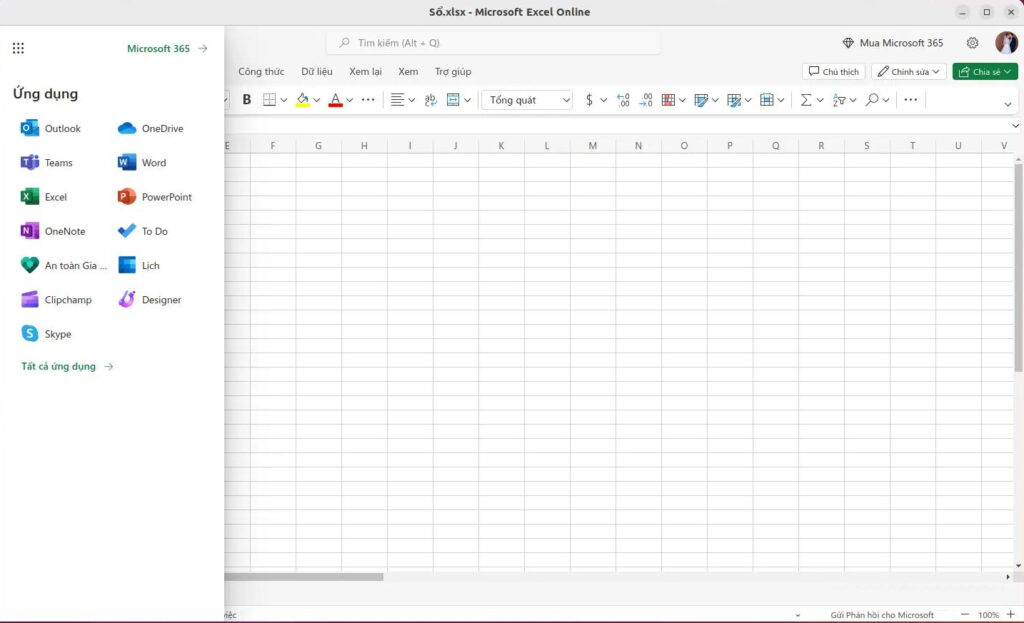This screenshot has height=623, width=1024.
Task: Toggle bold formatting on the selection
Action: click(246, 100)
